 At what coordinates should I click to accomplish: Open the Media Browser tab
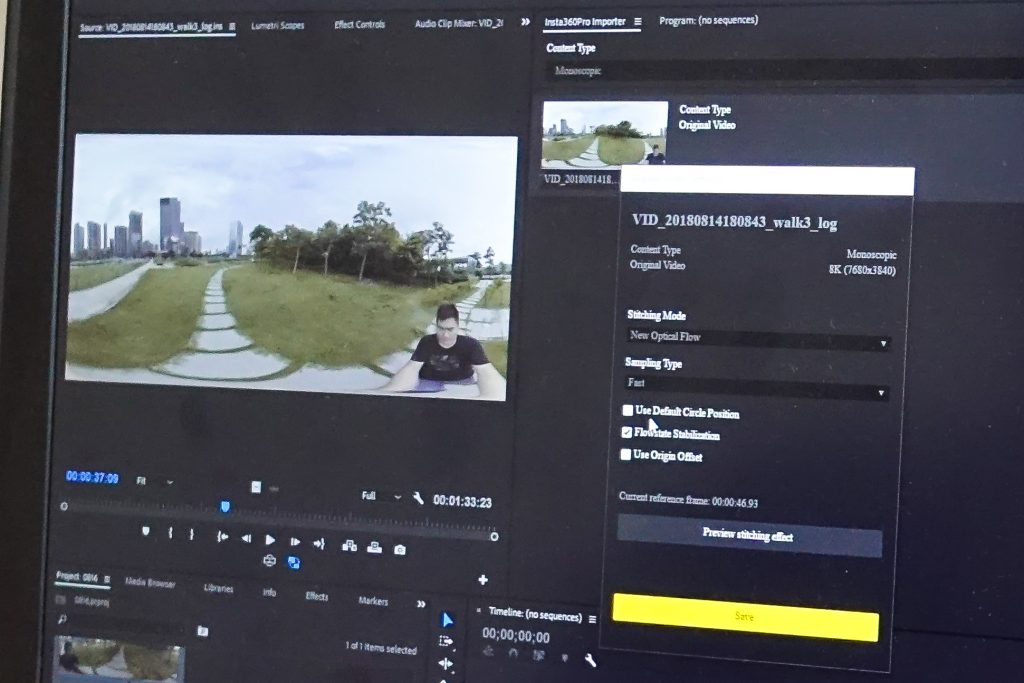(x=150, y=582)
